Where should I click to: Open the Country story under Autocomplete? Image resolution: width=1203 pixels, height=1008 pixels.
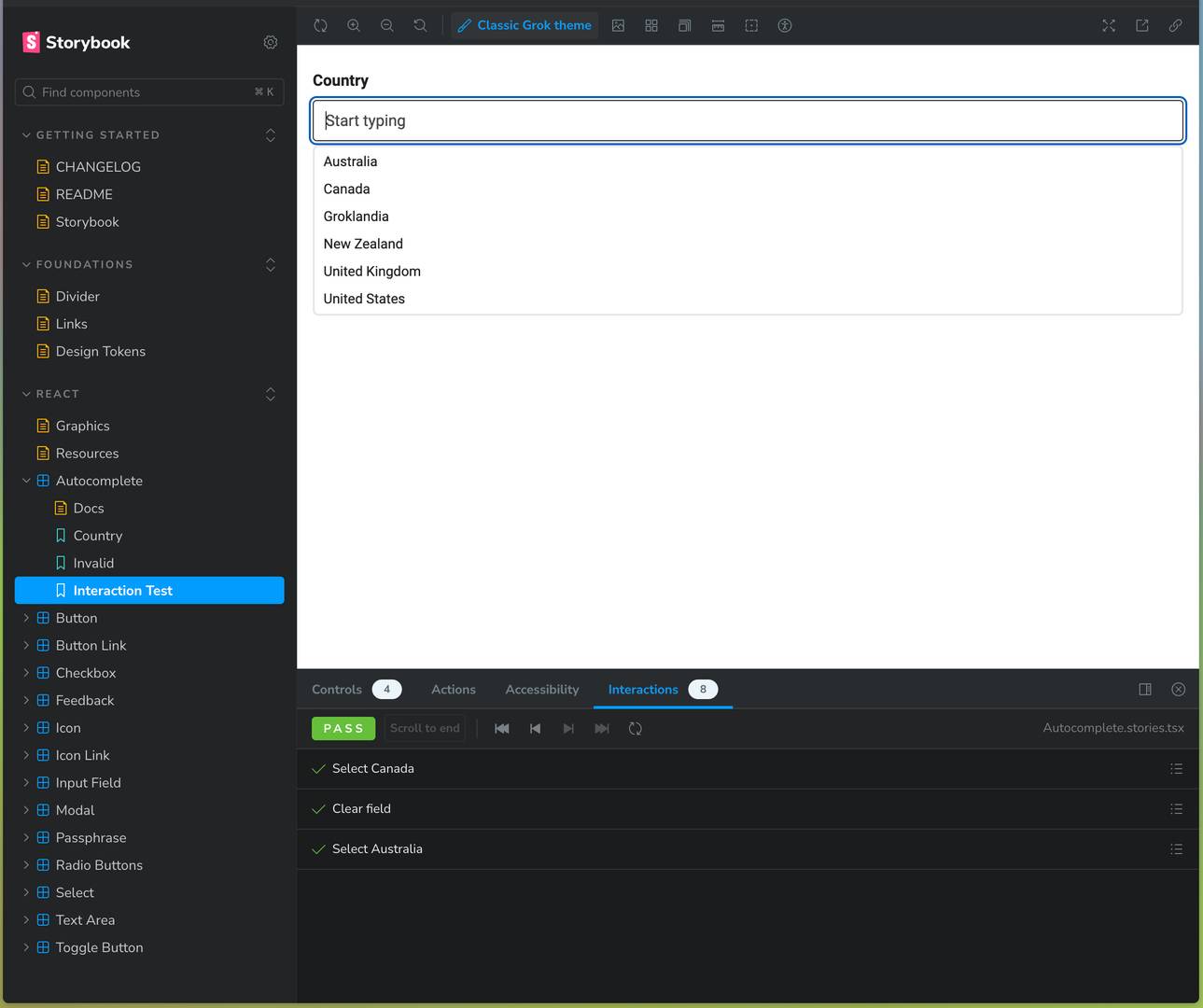[x=97, y=535]
